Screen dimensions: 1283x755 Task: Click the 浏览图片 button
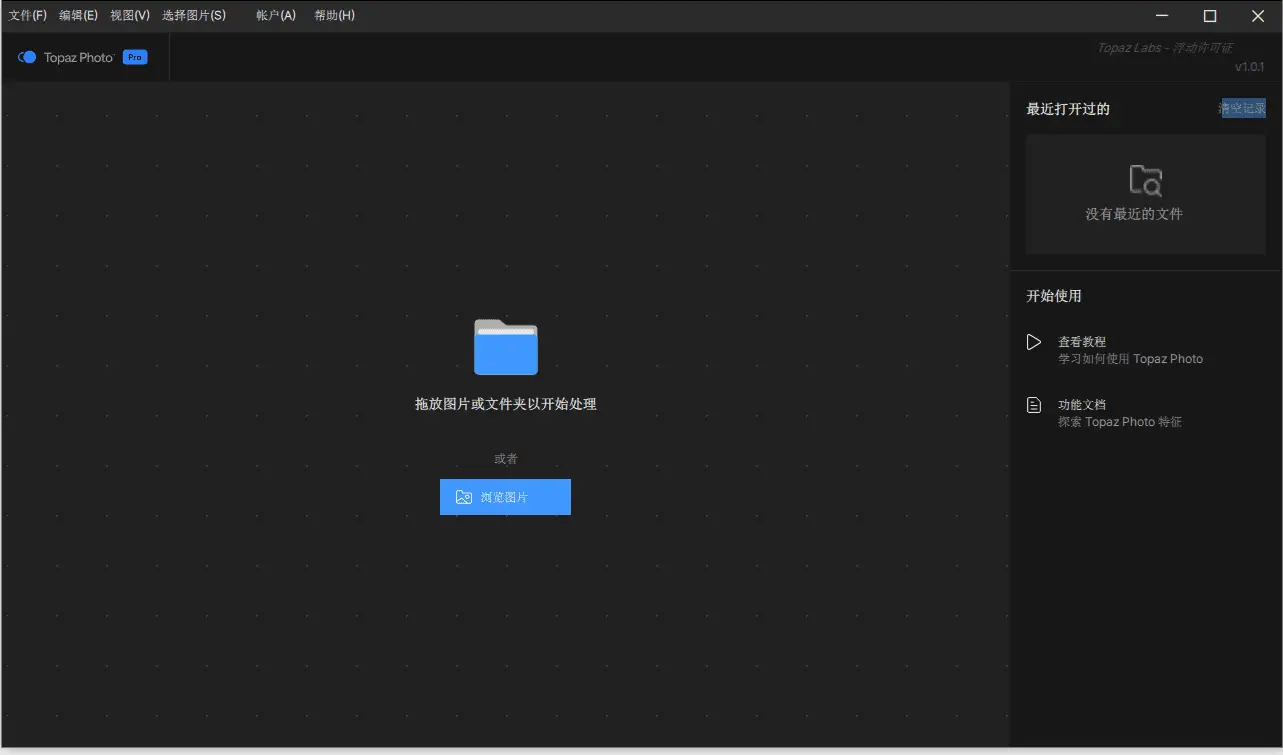pos(505,496)
